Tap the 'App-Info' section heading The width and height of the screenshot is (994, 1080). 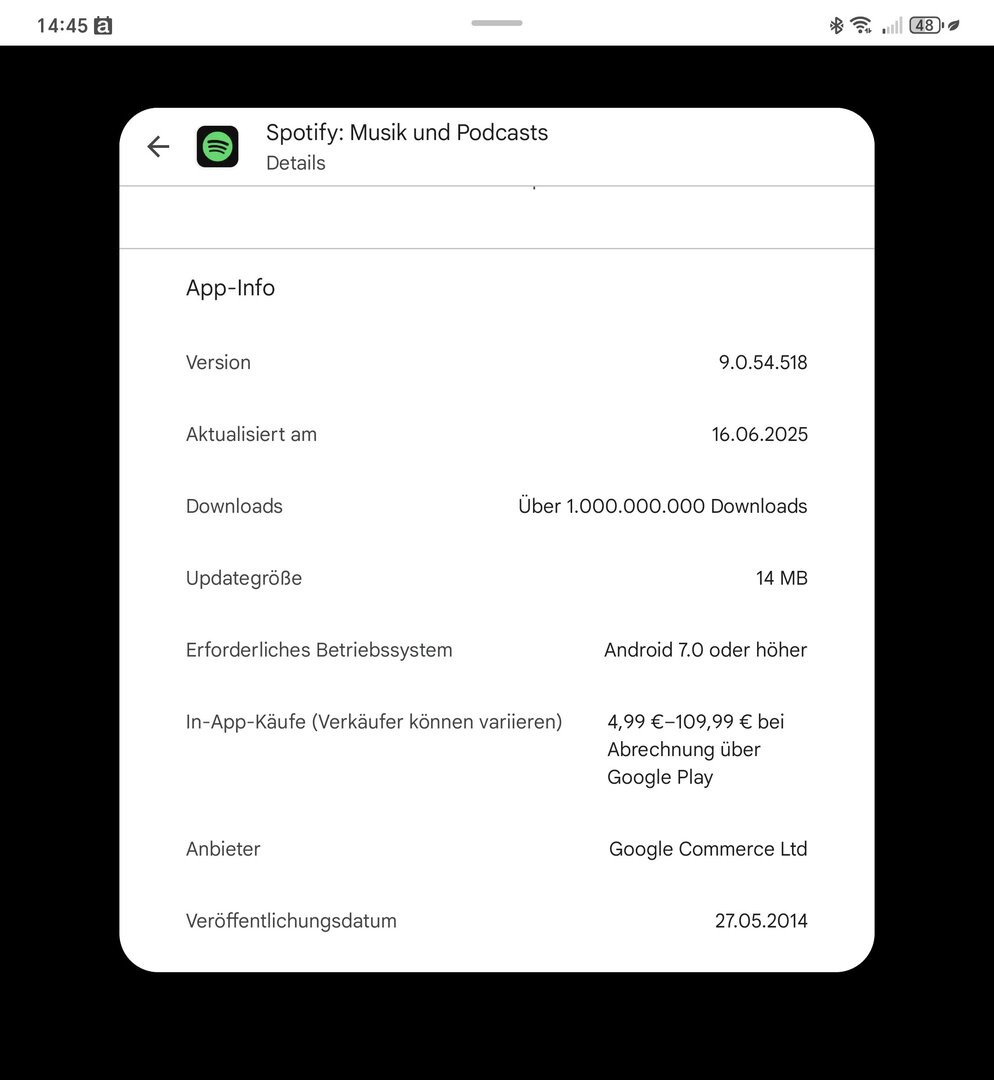tap(230, 288)
